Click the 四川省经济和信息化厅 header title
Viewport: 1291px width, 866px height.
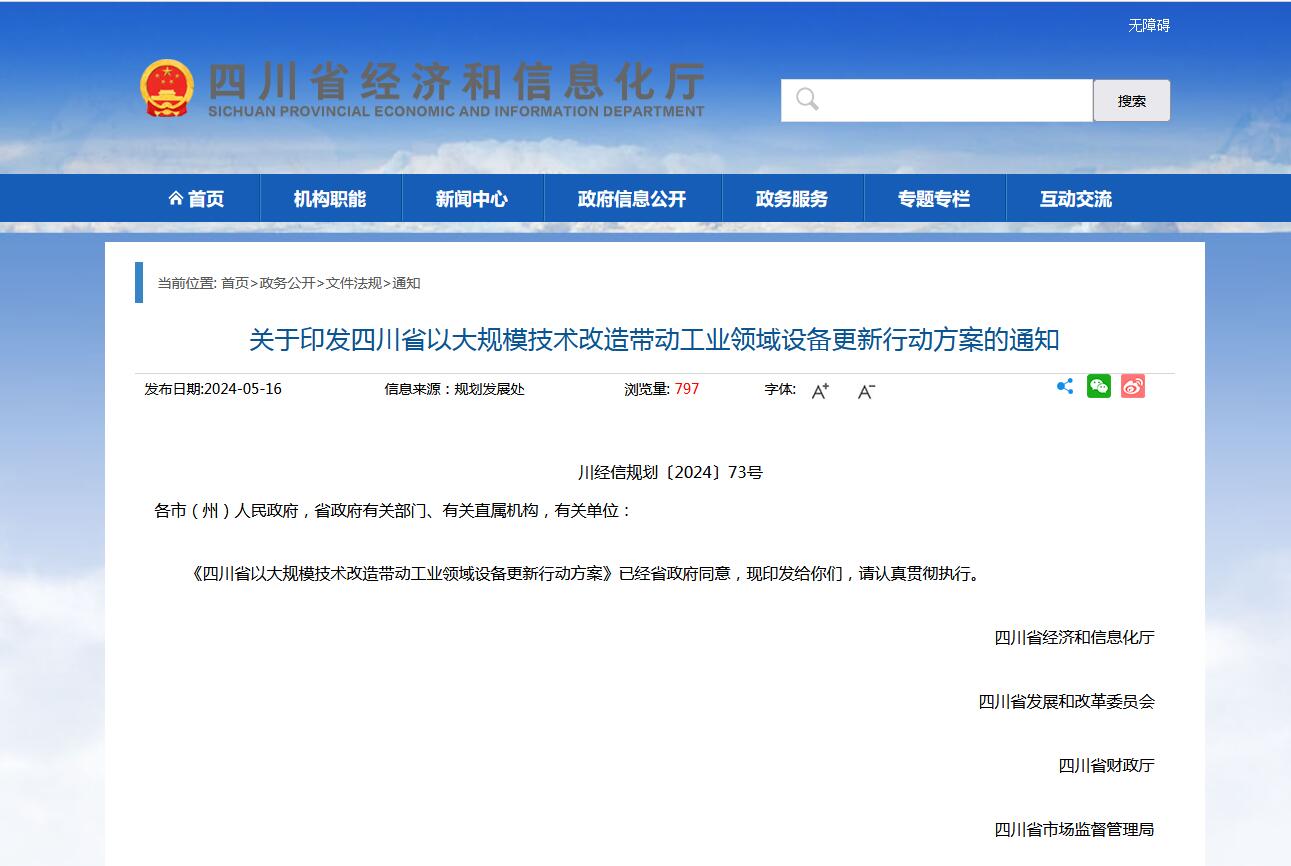pyautogui.click(x=457, y=80)
